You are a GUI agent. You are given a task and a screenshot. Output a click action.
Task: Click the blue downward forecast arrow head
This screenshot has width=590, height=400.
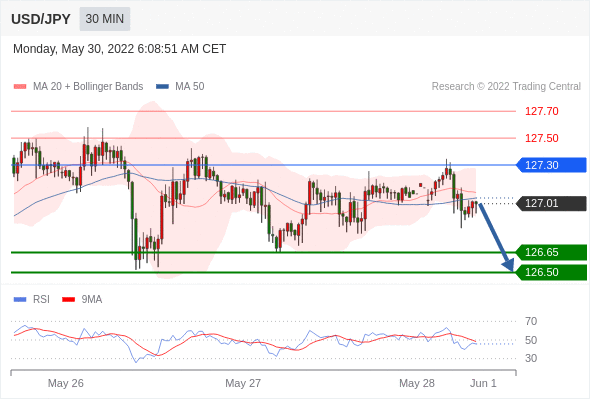pos(509,265)
